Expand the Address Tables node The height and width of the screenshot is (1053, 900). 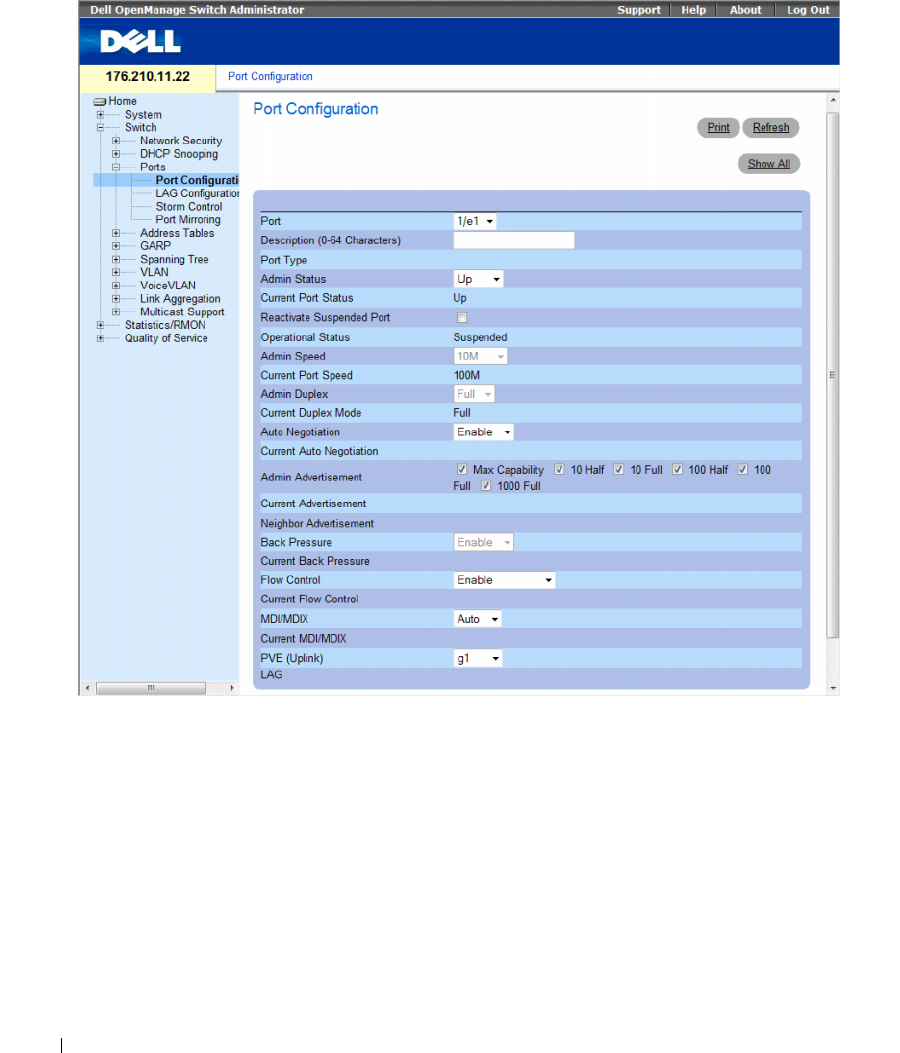click(x=116, y=233)
